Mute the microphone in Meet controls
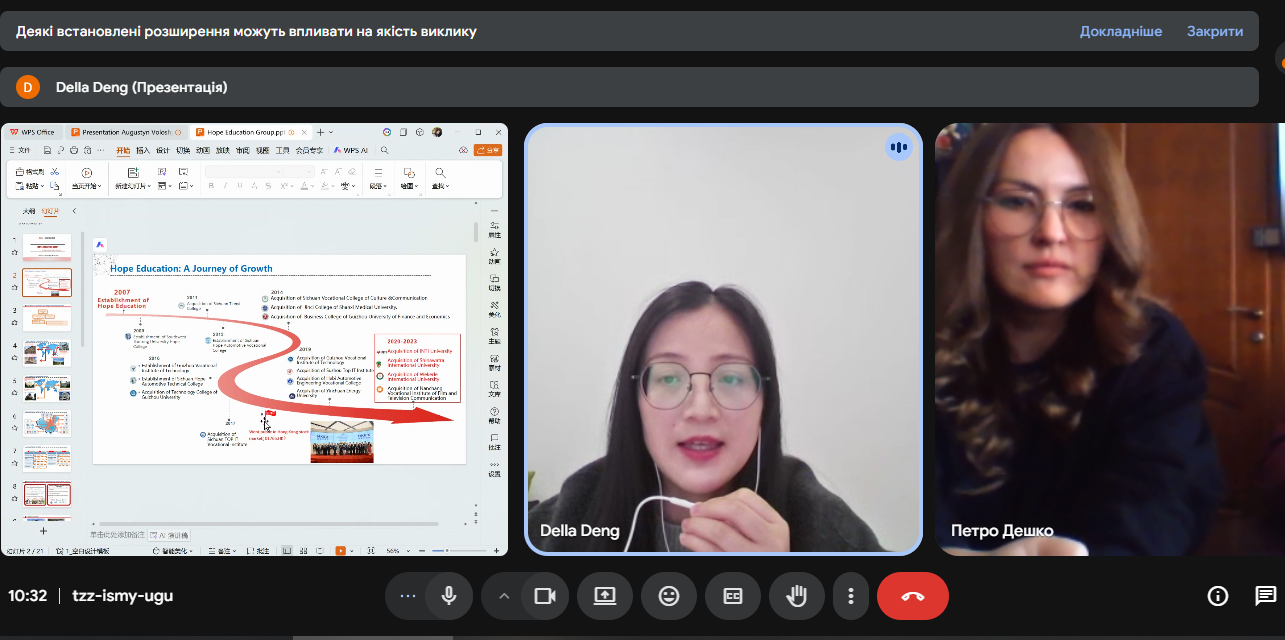Screen dimensions: 1285x640 tap(449, 596)
